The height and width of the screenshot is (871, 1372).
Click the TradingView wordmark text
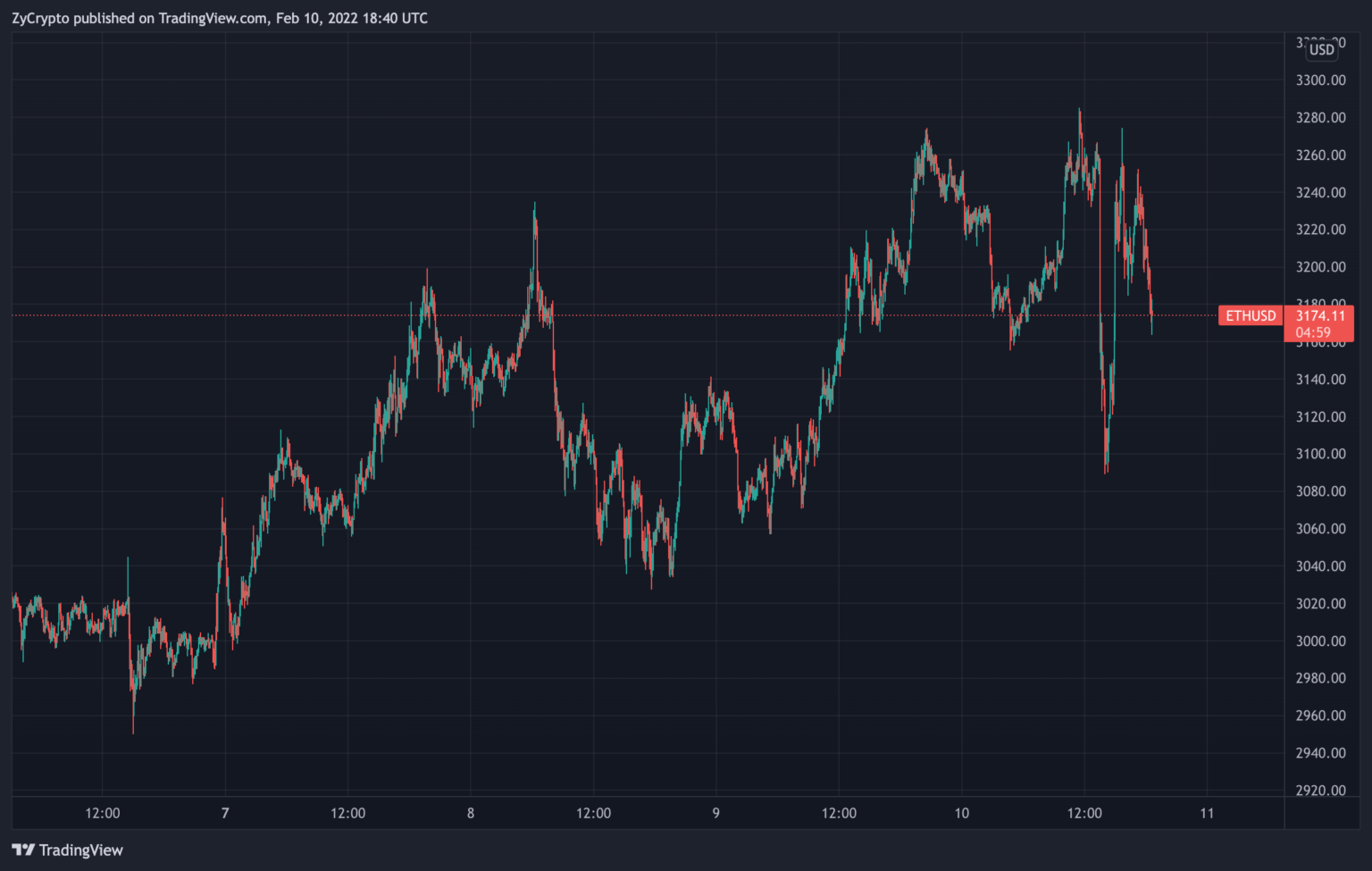(80, 850)
